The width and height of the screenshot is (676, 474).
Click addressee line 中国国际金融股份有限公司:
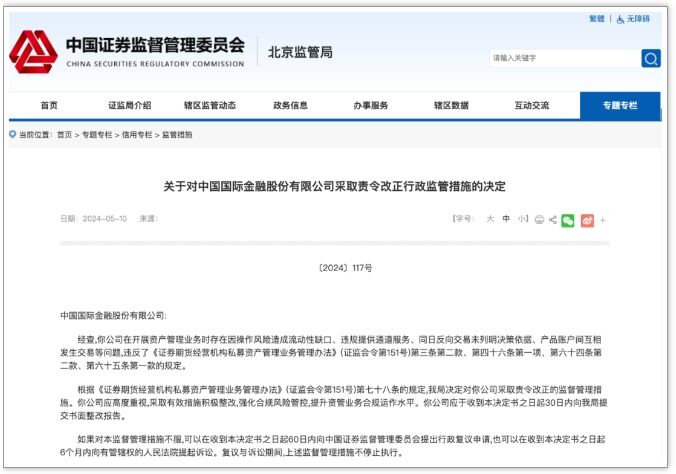[x=113, y=315]
